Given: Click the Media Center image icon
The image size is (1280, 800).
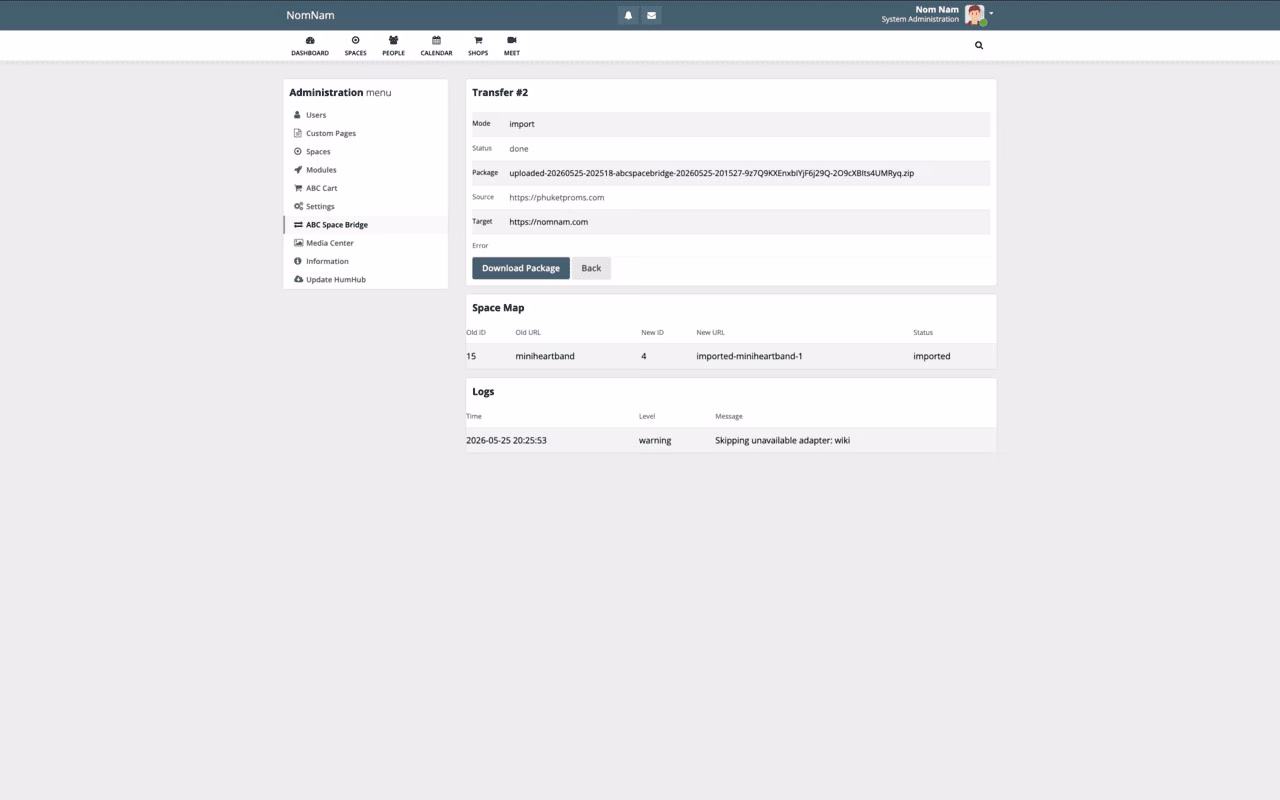Looking at the screenshot, I should [298, 243].
